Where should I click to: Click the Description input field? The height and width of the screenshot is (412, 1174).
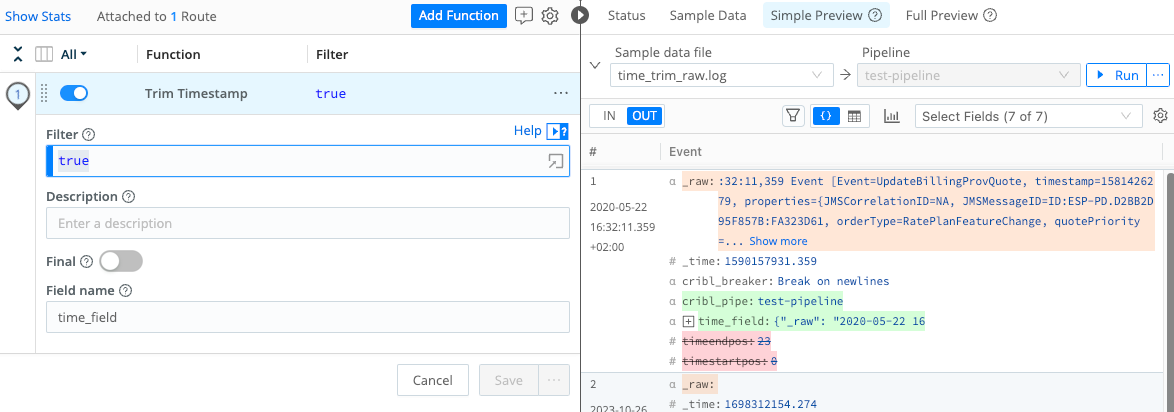[x=308, y=223]
